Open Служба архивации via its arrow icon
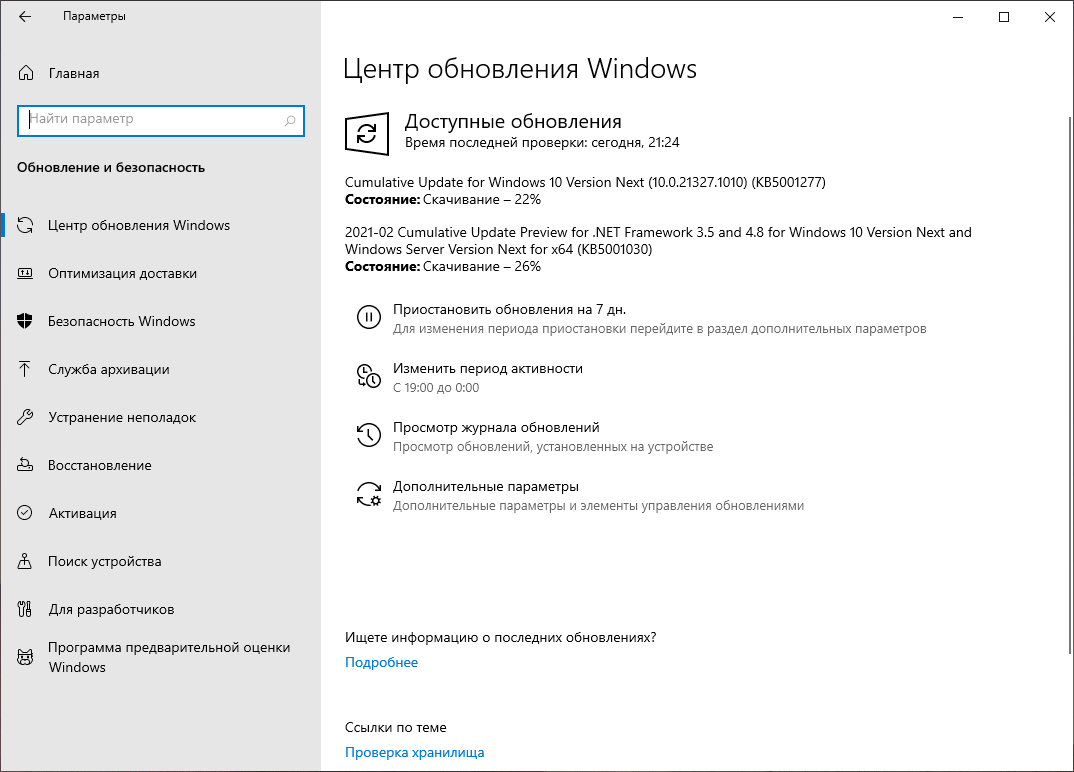 26,369
